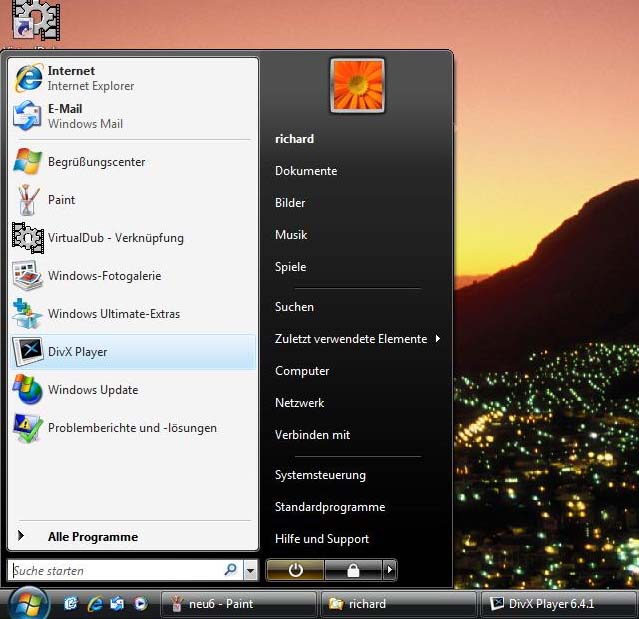639x619 pixels.
Task: Click Suchen in the Start menu
Action: (x=294, y=307)
